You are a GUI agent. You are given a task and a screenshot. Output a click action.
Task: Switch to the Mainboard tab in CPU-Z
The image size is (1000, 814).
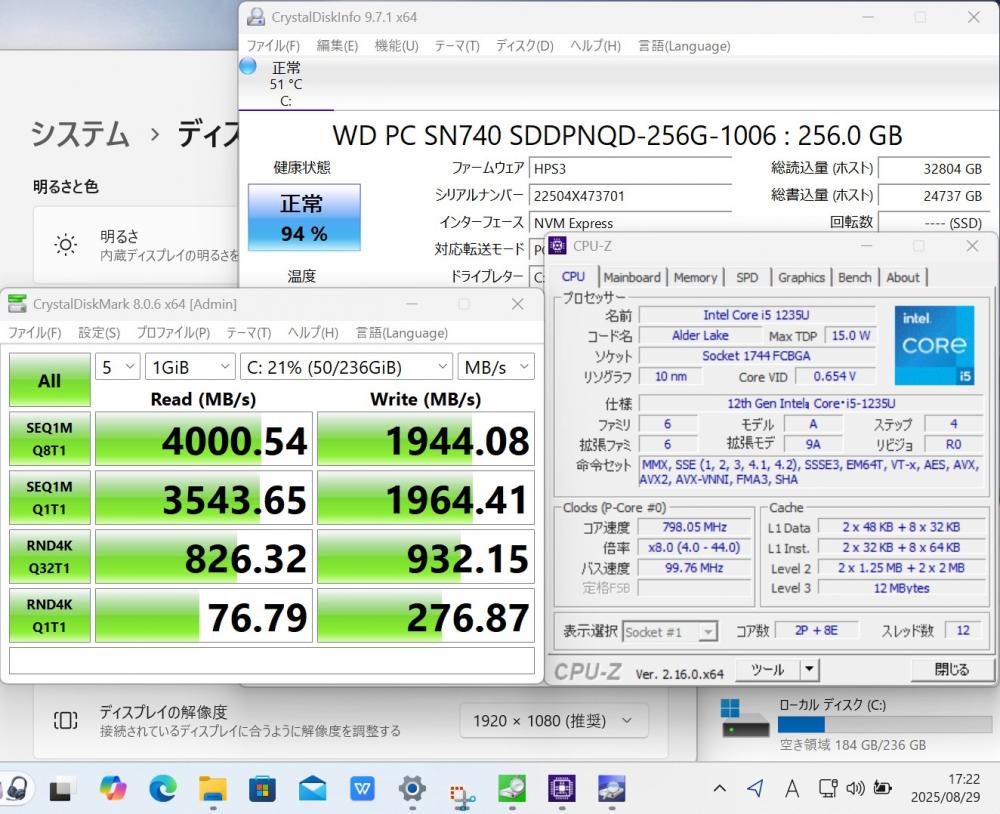[x=632, y=278]
